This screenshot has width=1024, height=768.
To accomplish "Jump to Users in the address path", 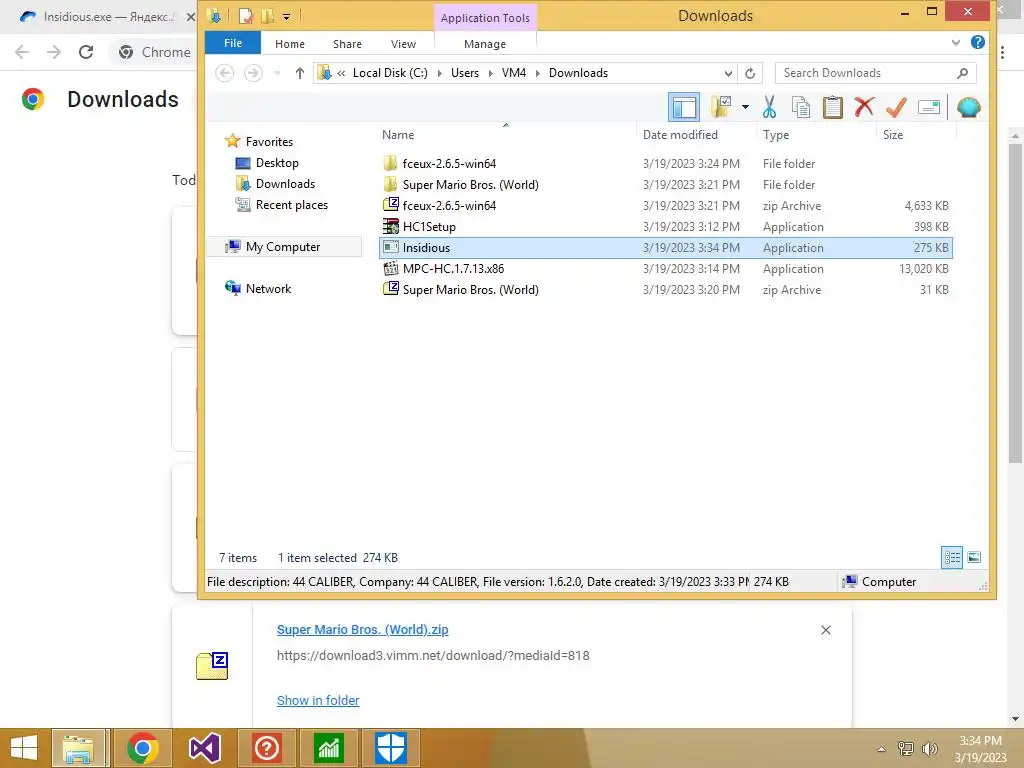I will (x=464, y=73).
